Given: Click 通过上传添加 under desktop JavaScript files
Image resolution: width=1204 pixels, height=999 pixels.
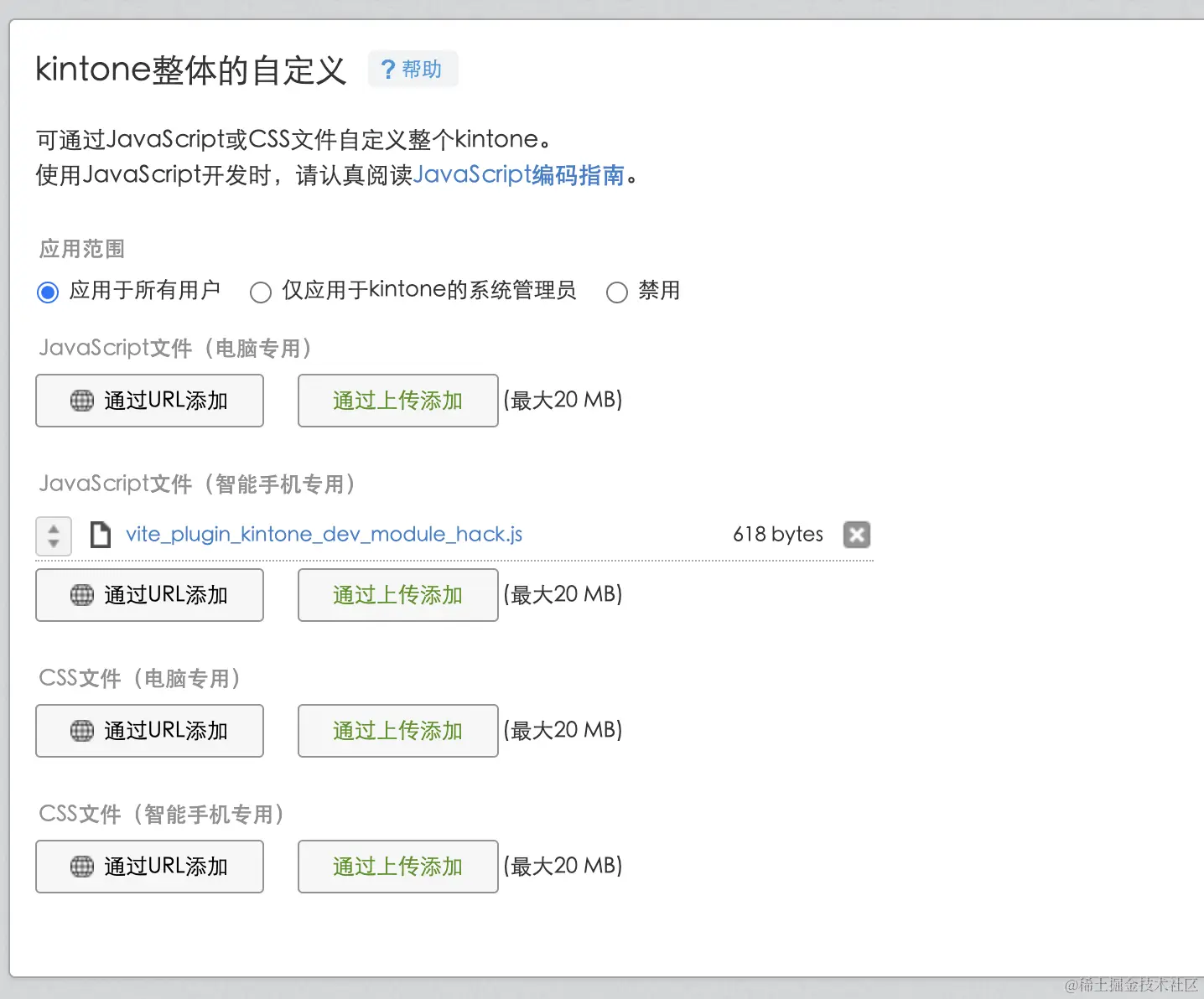Looking at the screenshot, I should coord(397,401).
